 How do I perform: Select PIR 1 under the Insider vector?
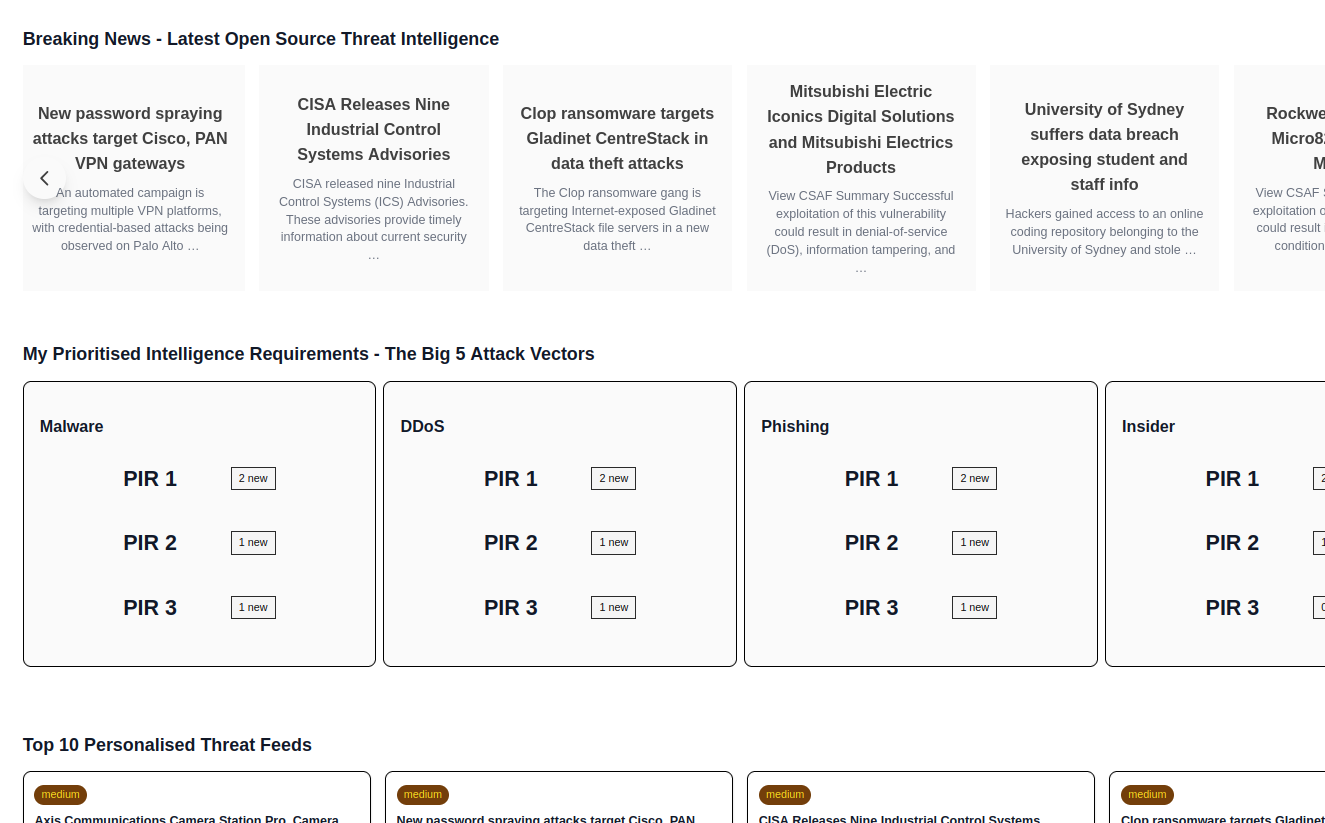pyautogui.click(x=1232, y=479)
